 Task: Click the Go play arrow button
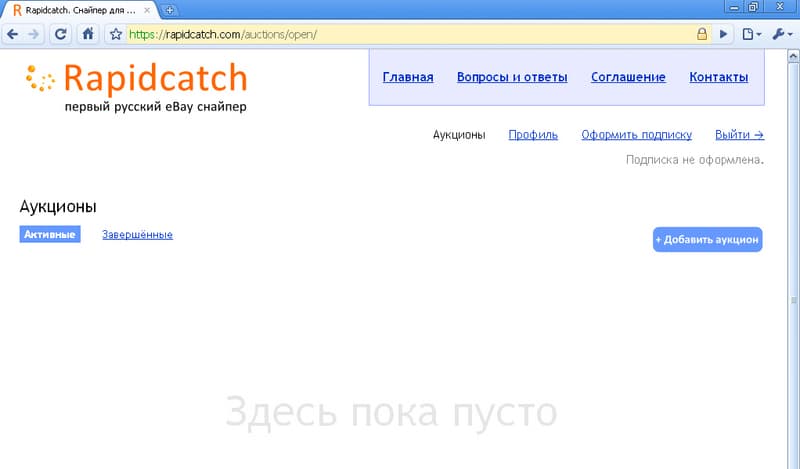coord(723,34)
